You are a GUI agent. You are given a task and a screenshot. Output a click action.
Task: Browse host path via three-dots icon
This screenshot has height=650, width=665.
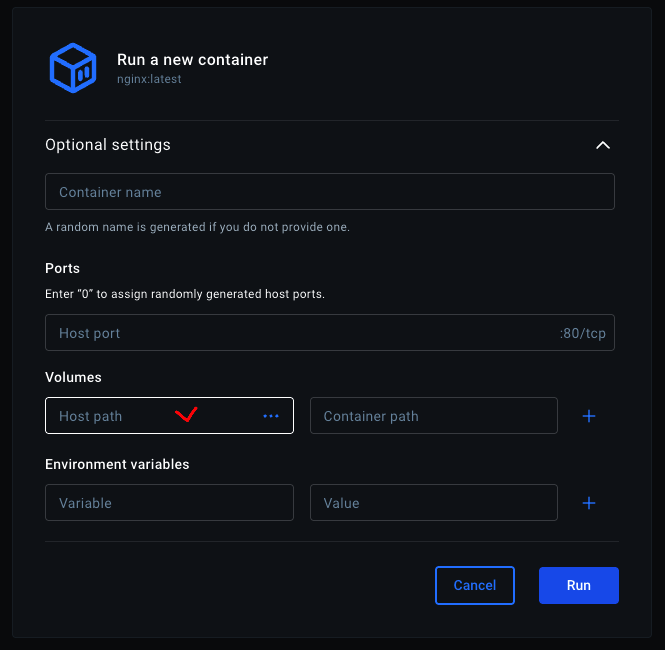pyautogui.click(x=271, y=416)
